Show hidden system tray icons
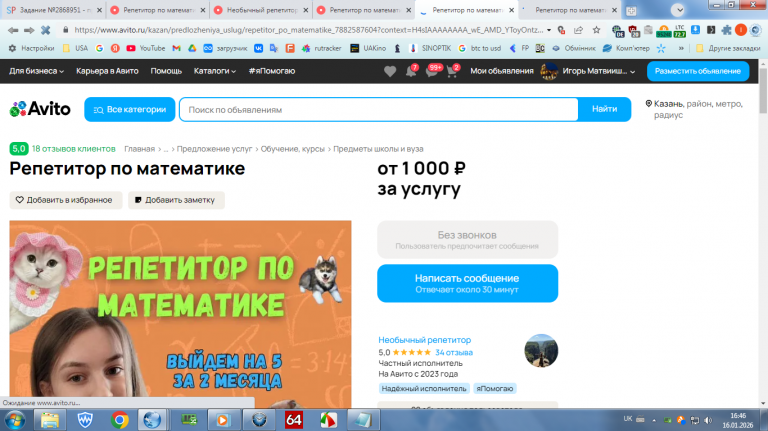The image size is (768, 431). [x=653, y=420]
